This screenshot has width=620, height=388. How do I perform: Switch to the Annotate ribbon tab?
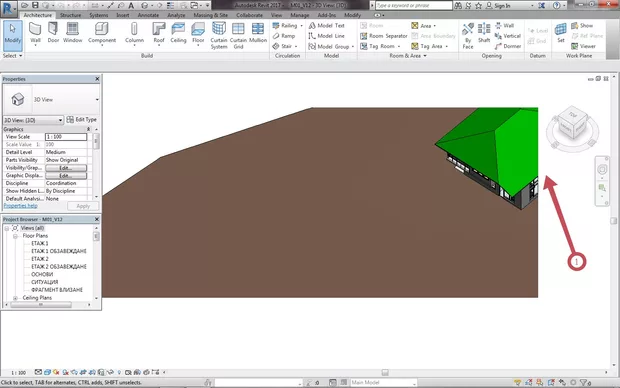click(148, 15)
